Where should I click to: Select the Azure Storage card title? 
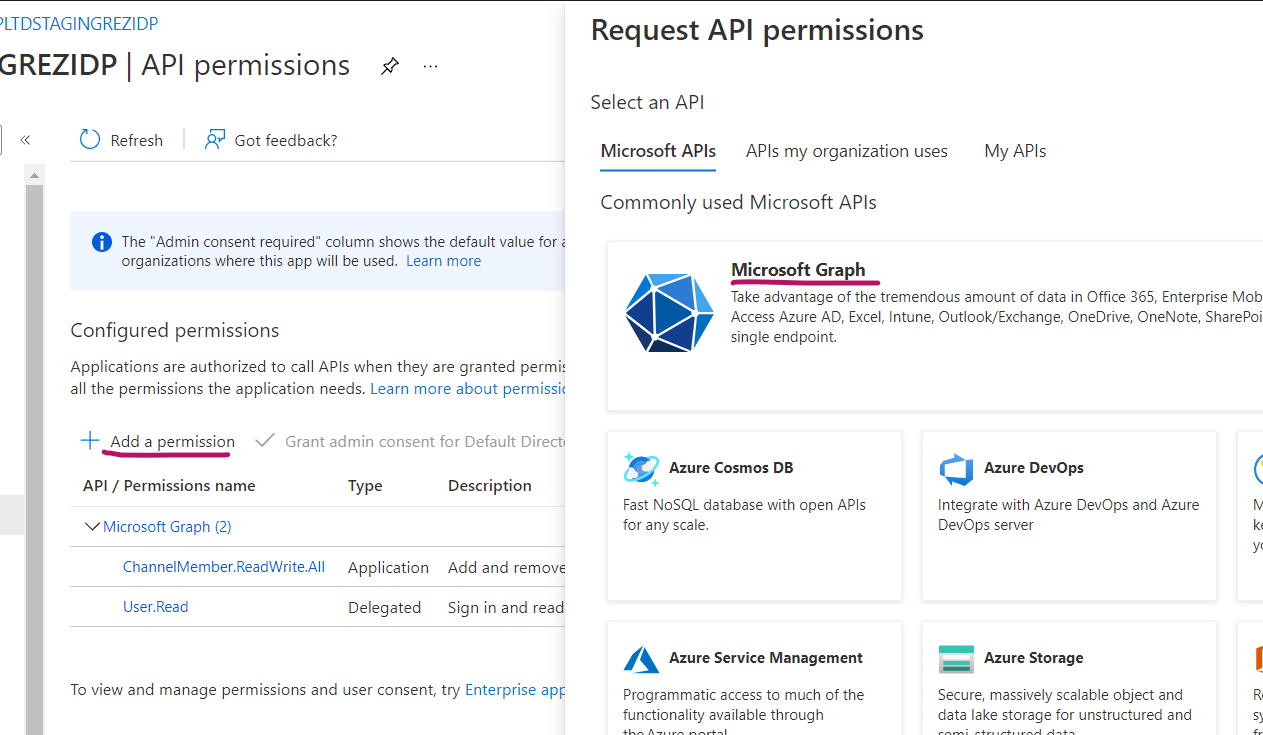click(1034, 658)
